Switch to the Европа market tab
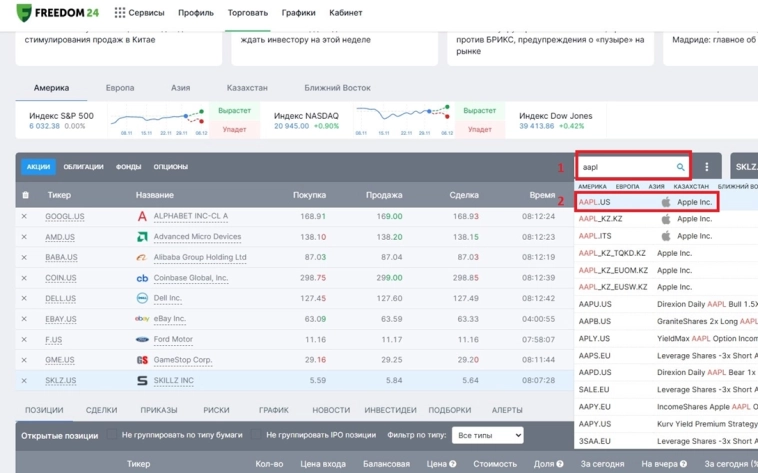The image size is (758, 473). 120,88
